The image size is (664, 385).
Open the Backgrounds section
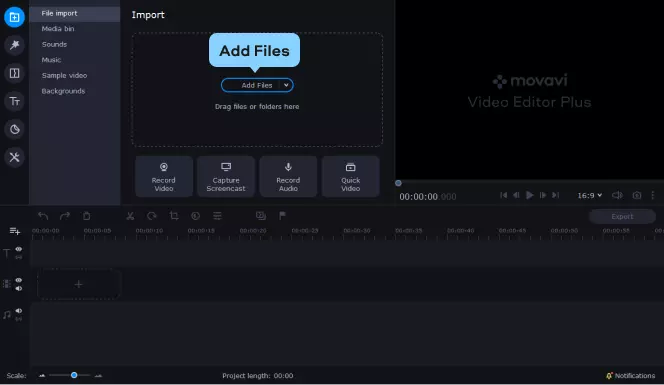(x=64, y=91)
